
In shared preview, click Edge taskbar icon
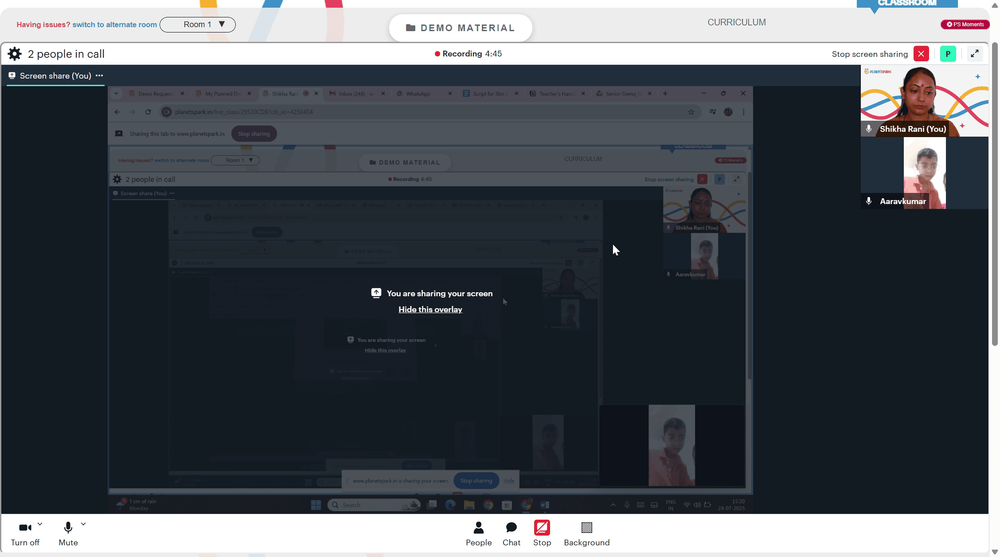(450, 505)
